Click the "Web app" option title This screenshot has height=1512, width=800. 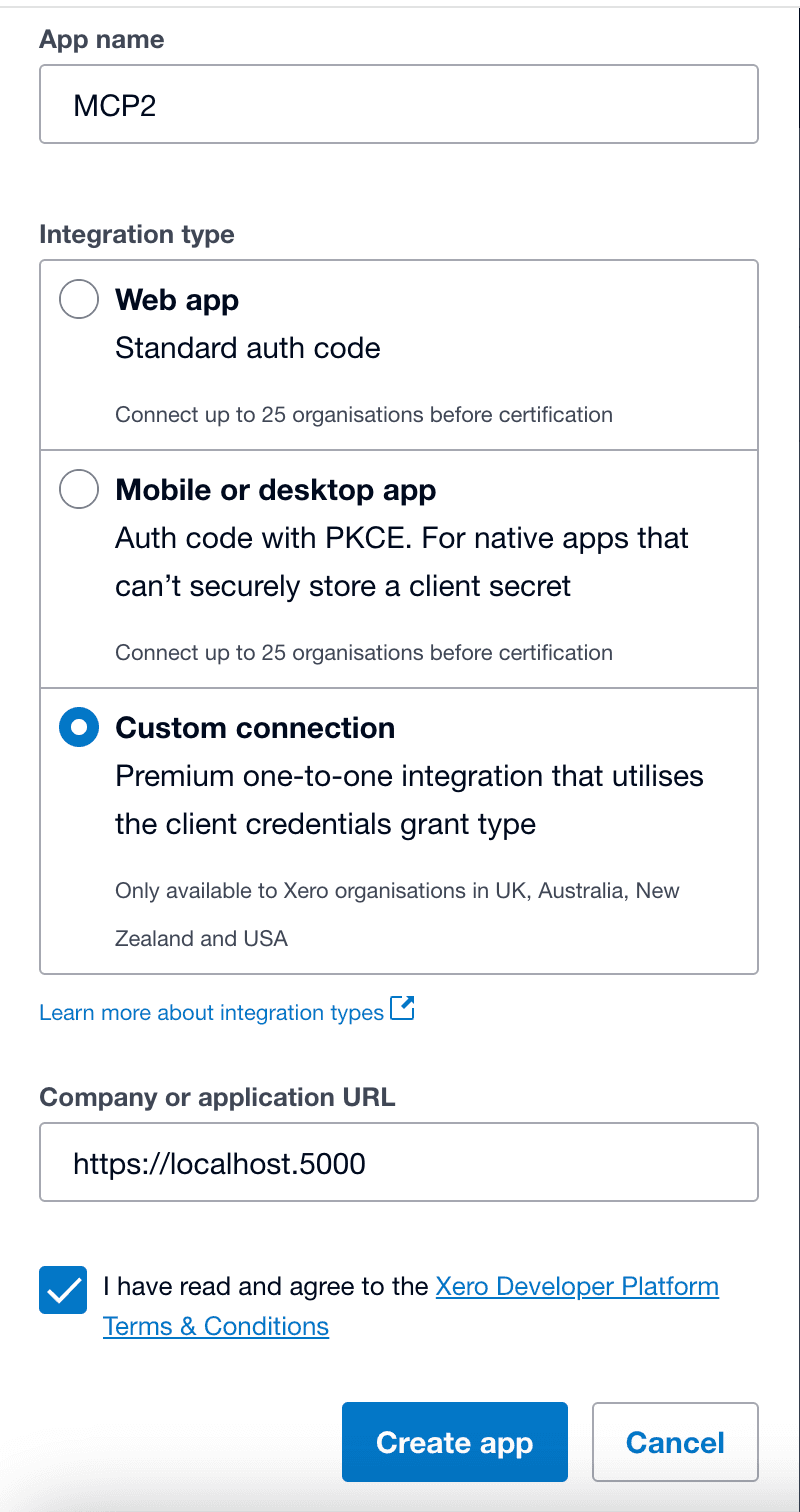pyautogui.click(x=177, y=300)
